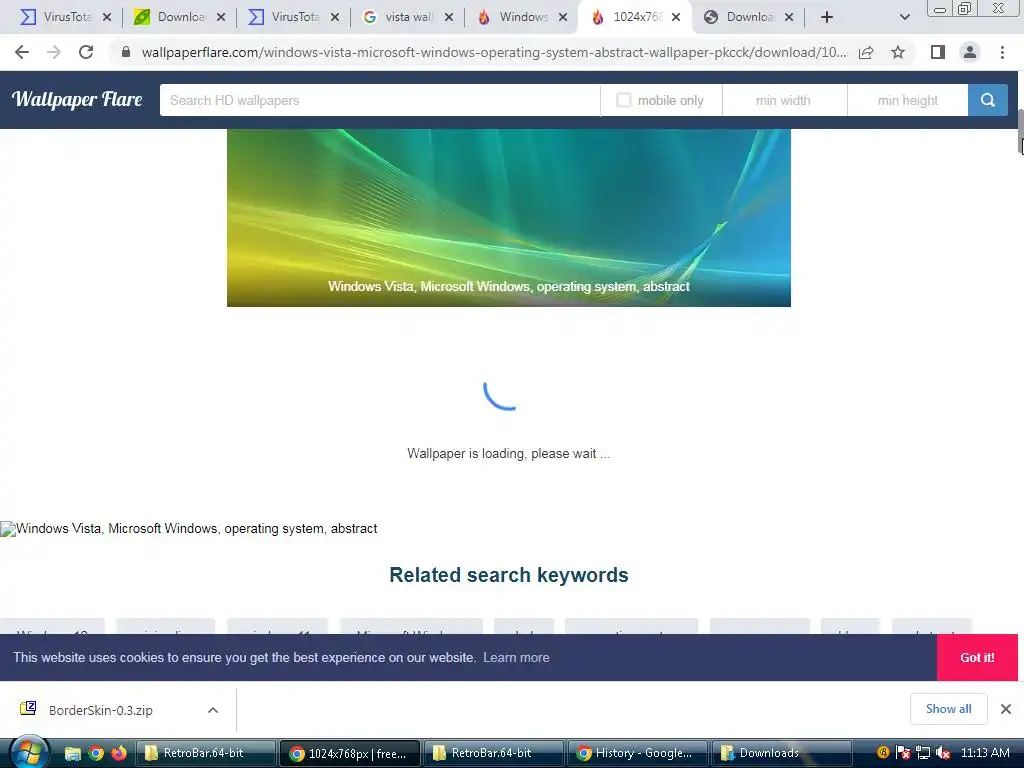1024x768 pixels.
Task: Go forward to the next page
Action: 54,52
